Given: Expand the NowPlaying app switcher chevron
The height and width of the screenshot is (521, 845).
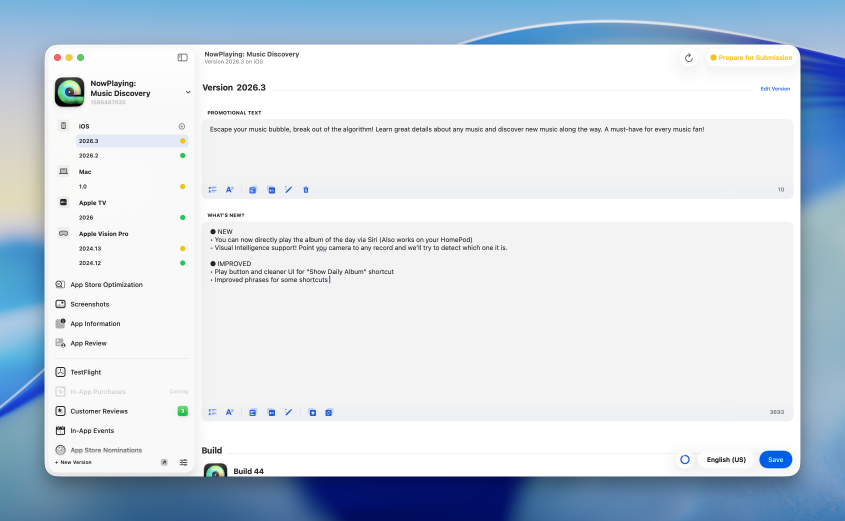Looking at the screenshot, I should (x=188, y=92).
